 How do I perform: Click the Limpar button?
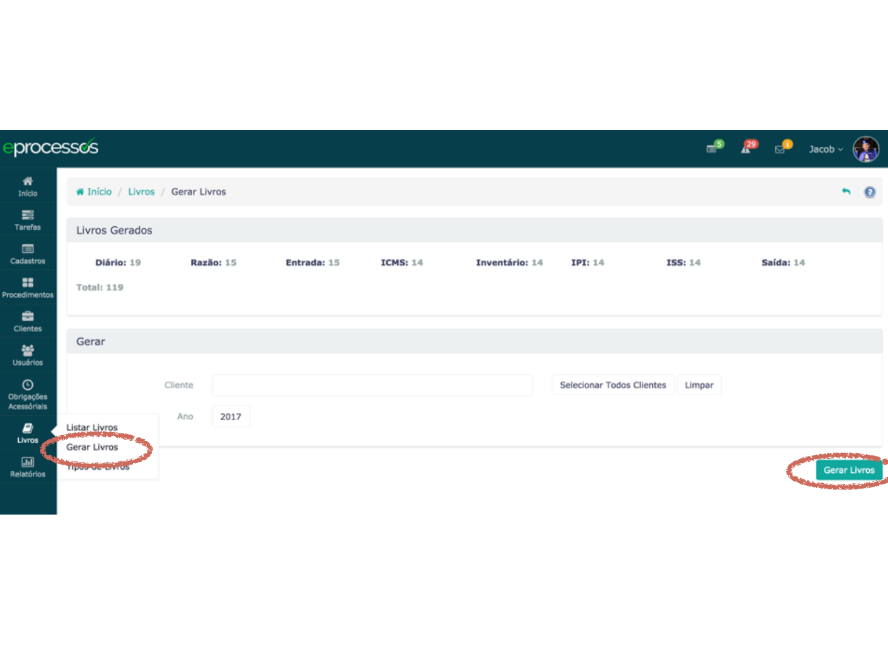[x=699, y=385]
